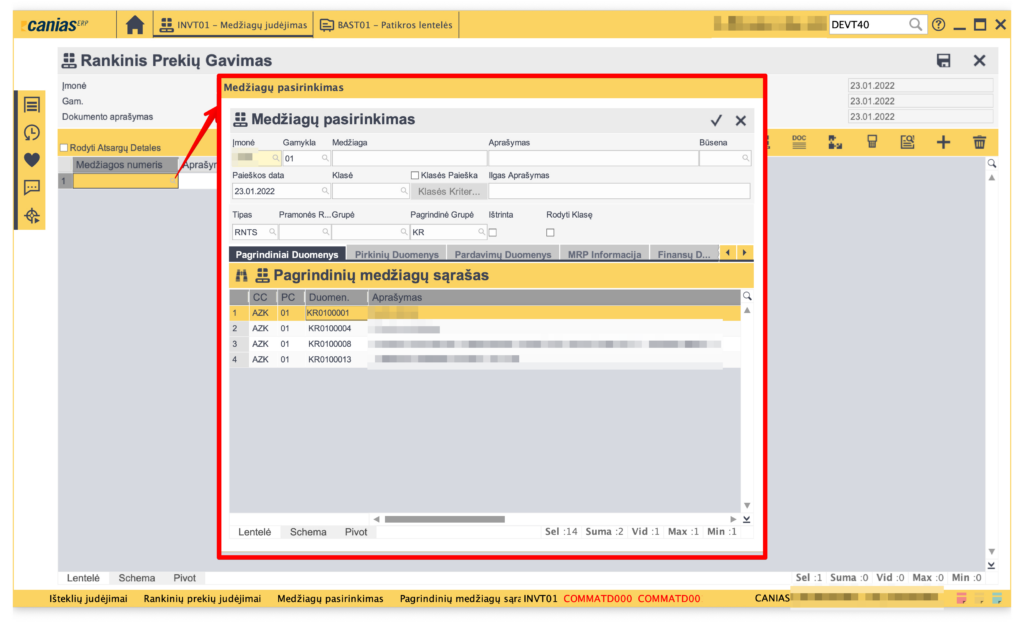Click the binoculars search icon
Image resolution: width=1024 pixels, height=622 pixels.
(241, 276)
